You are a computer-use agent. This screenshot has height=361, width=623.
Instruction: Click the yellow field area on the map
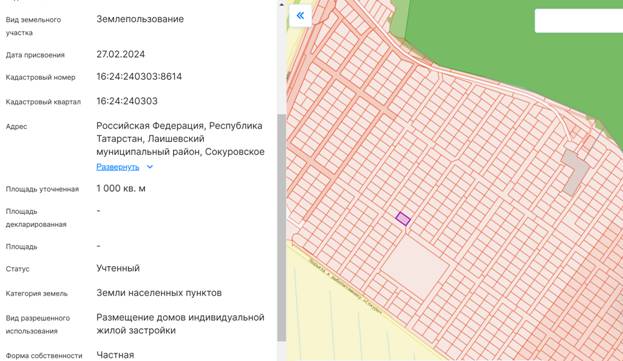click(338, 318)
